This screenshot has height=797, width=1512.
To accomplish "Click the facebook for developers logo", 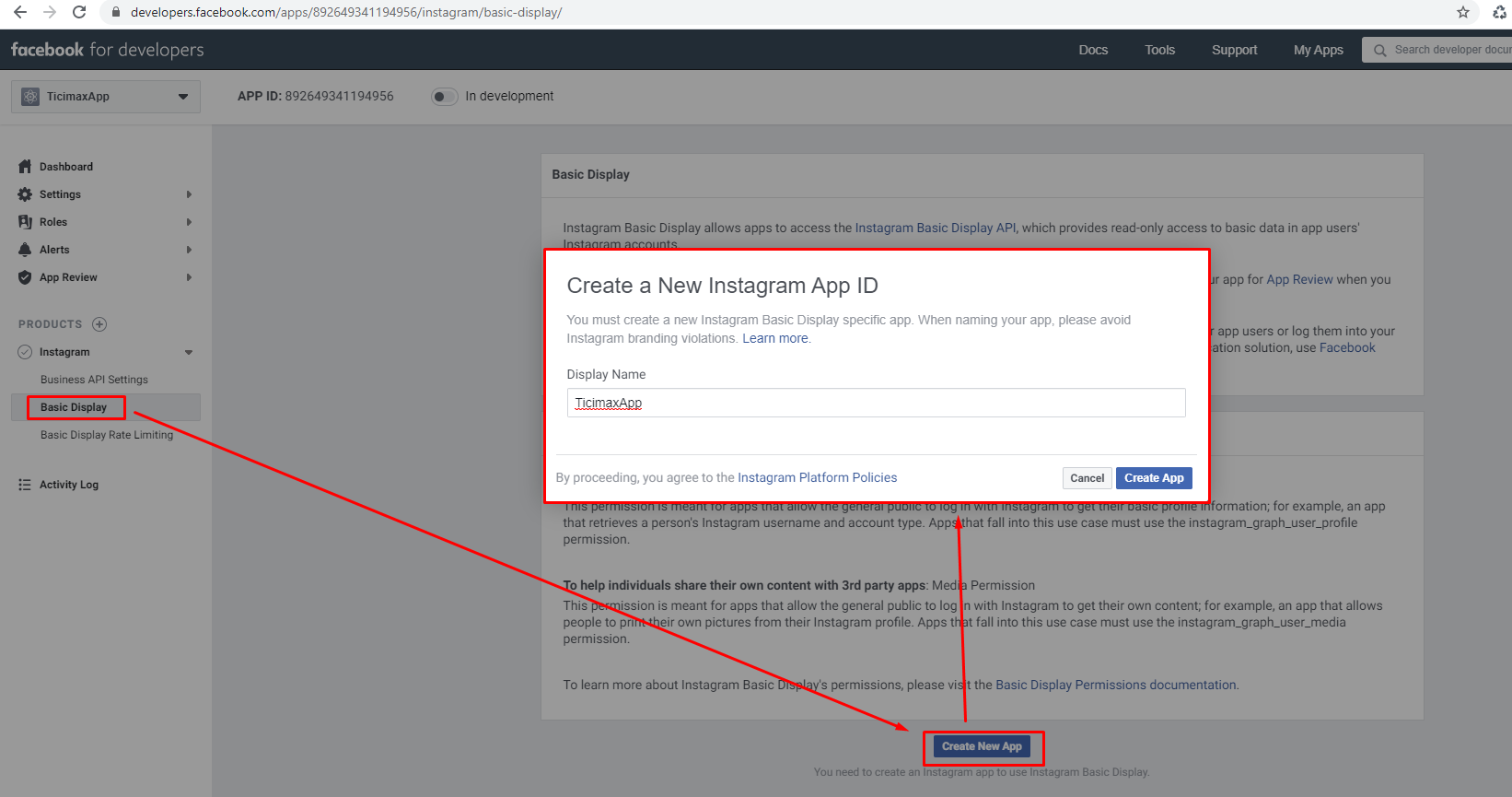I will 107,50.
